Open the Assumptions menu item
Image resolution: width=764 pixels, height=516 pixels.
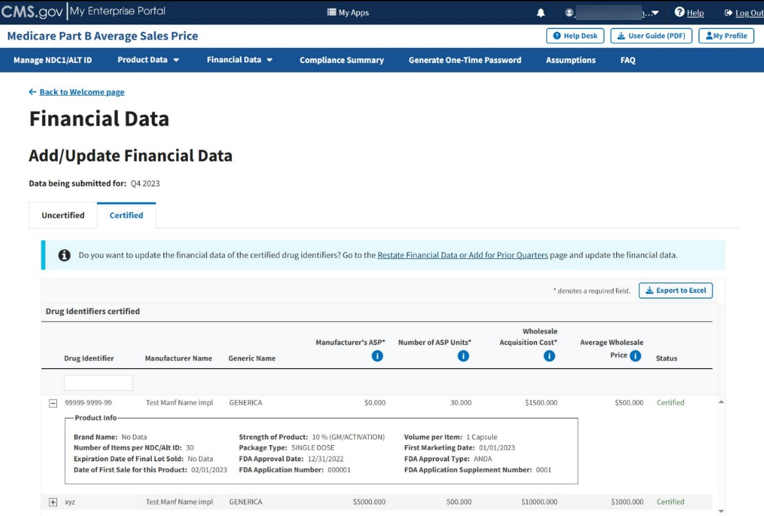click(571, 60)
